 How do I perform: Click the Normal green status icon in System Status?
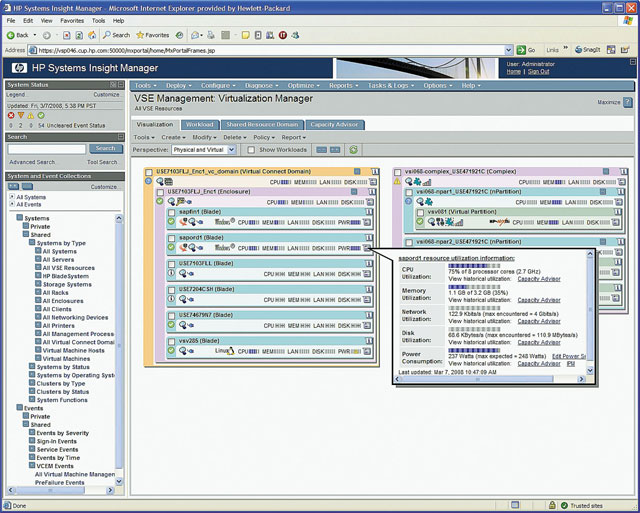pyautogui.click(x=41, y=115)
